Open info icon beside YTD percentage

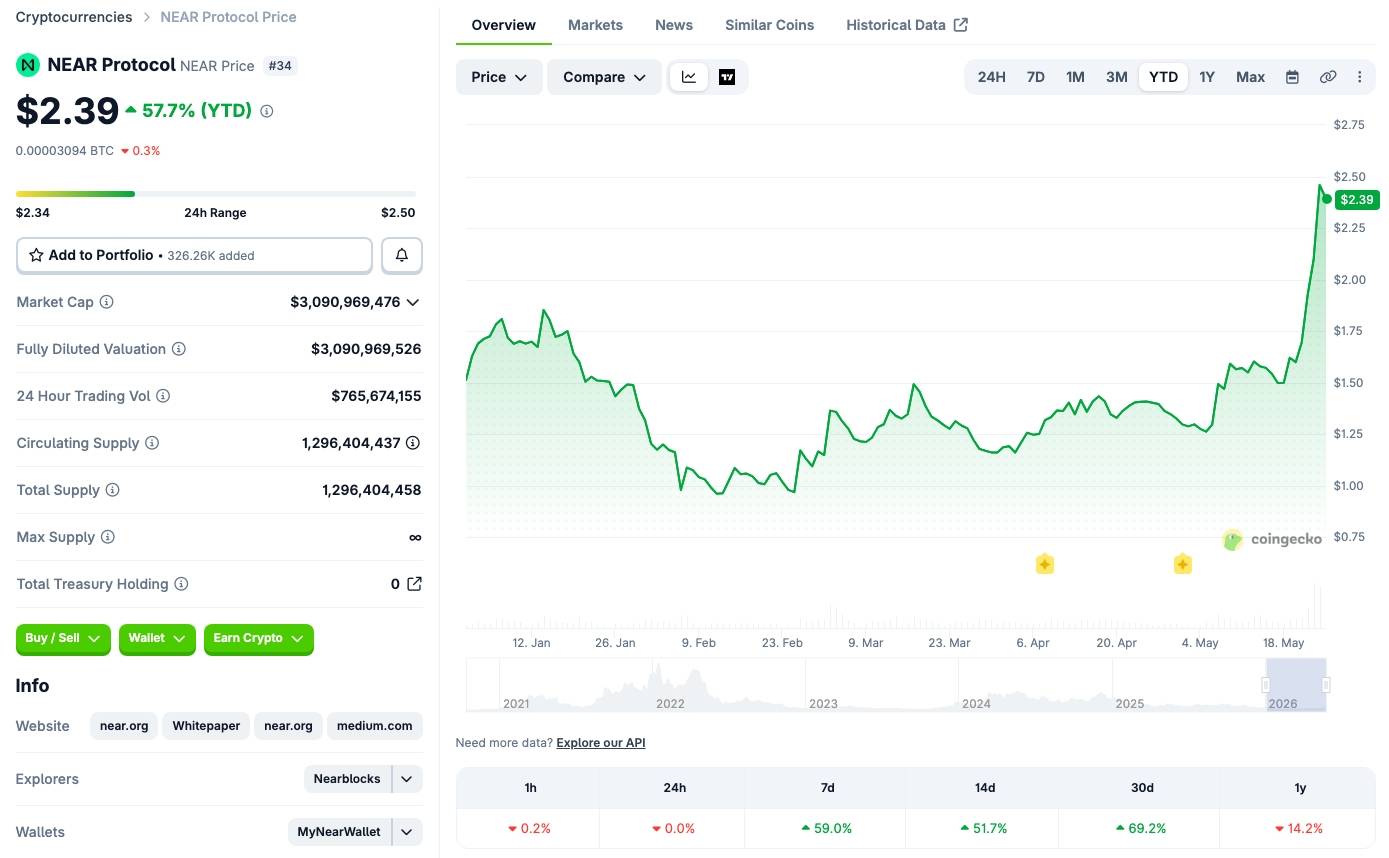[x=267, y=111]
